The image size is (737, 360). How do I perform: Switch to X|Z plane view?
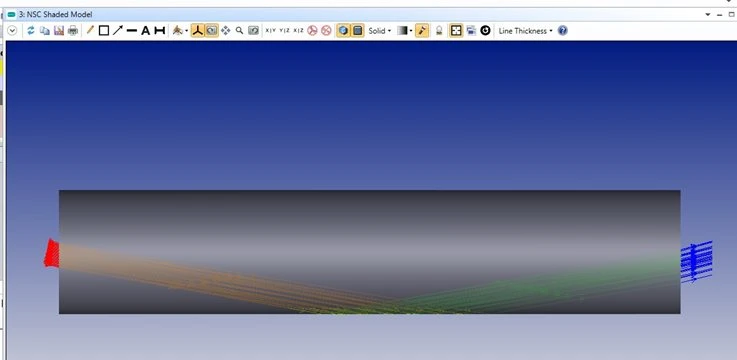coord(298,31)
